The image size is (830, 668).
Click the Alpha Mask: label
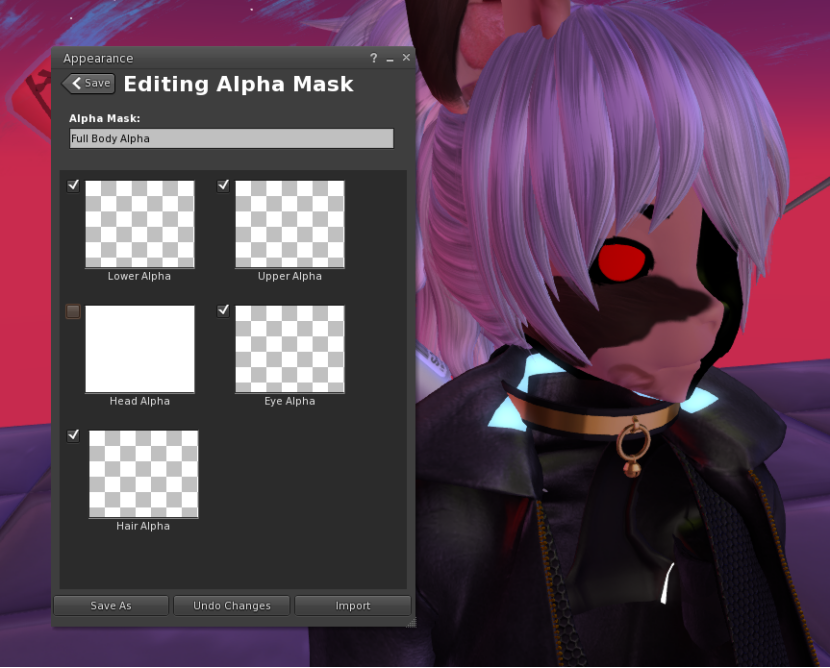point(105,119)
